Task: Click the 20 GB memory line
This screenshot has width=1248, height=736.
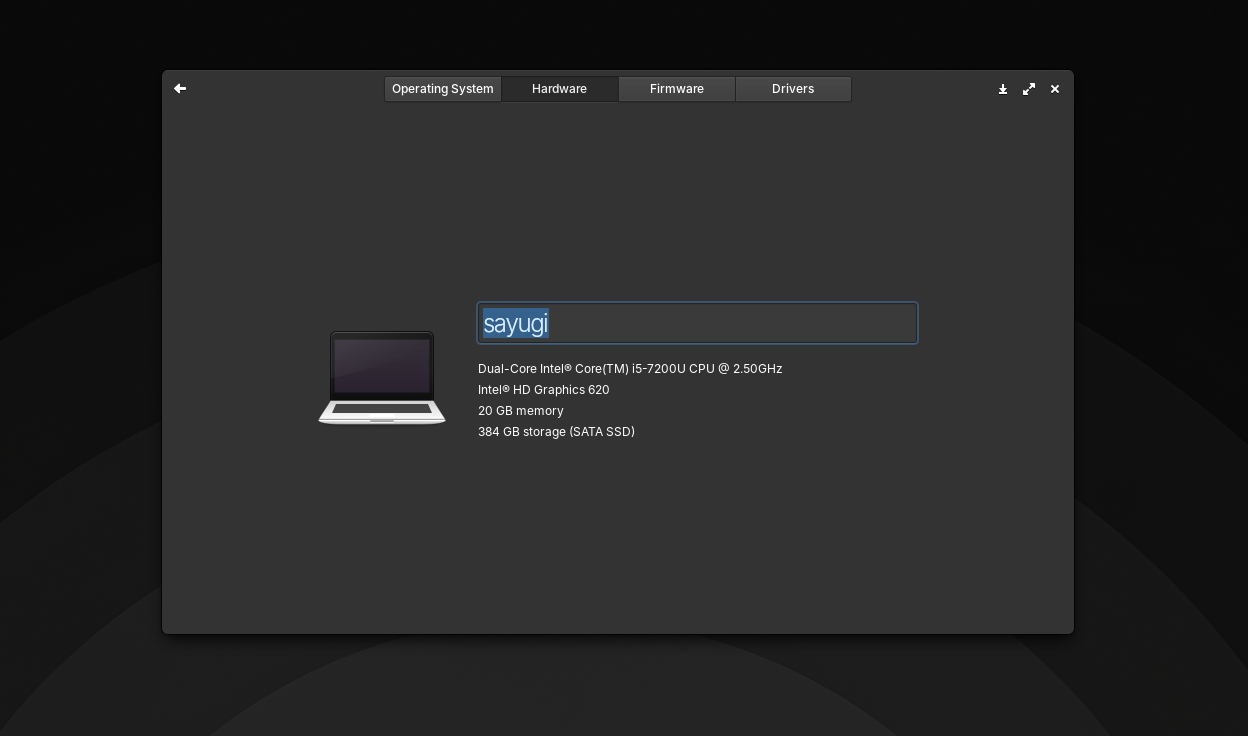Action: (521, 411)
